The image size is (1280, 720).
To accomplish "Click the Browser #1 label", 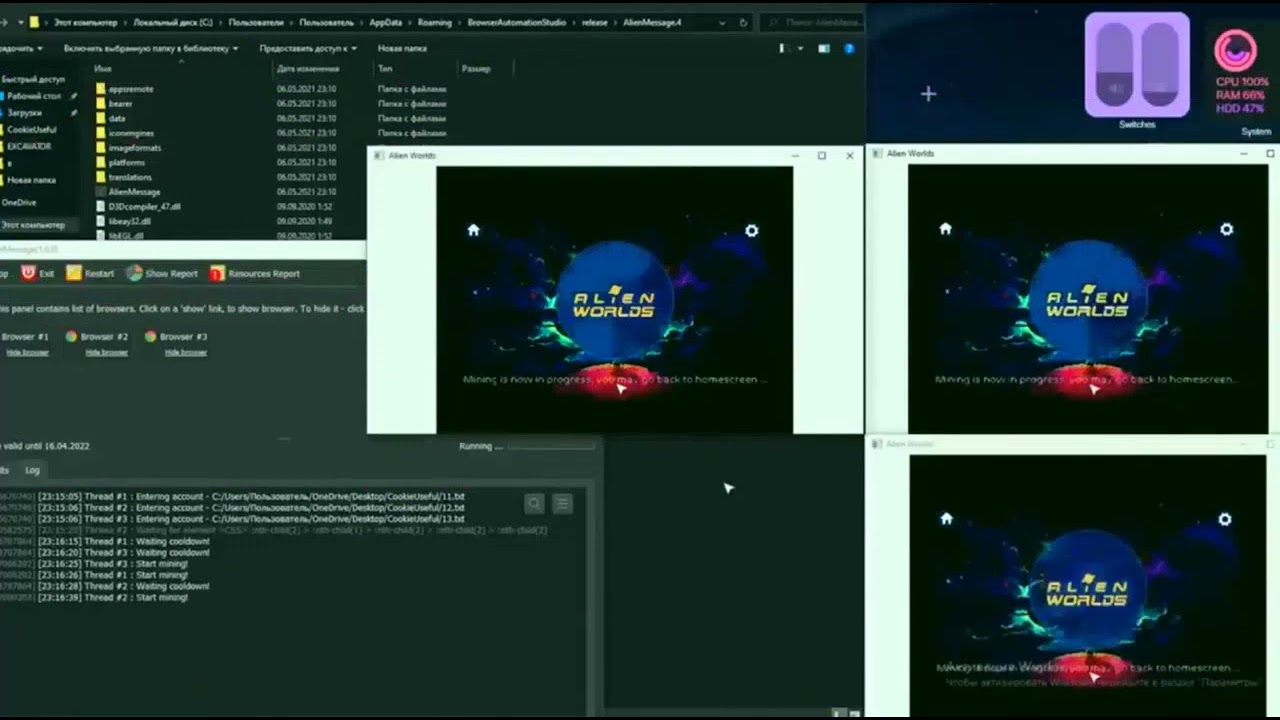I will 25,337.
